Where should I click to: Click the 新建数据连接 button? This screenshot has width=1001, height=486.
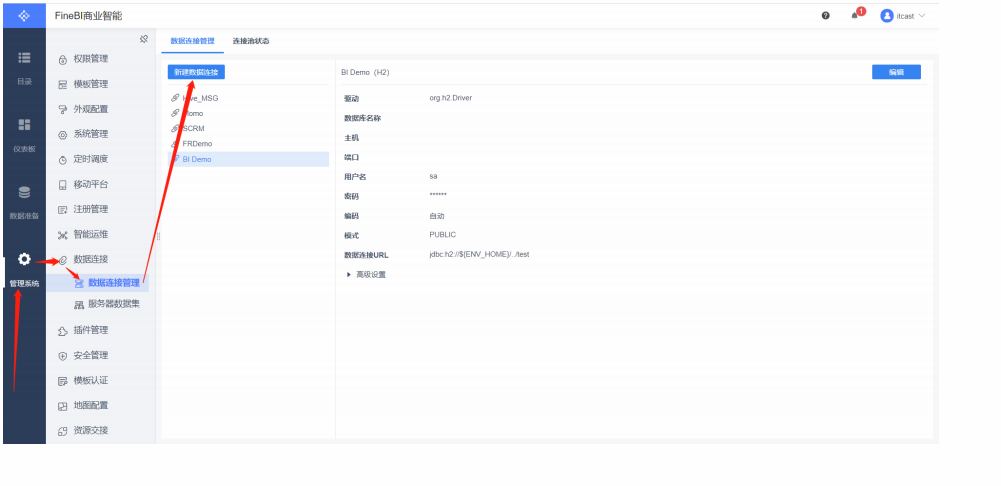coord(196,72)
